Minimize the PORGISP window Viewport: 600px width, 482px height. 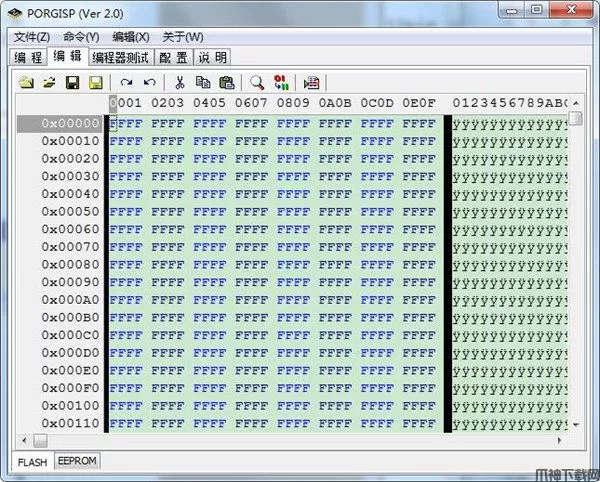[511, 10]
